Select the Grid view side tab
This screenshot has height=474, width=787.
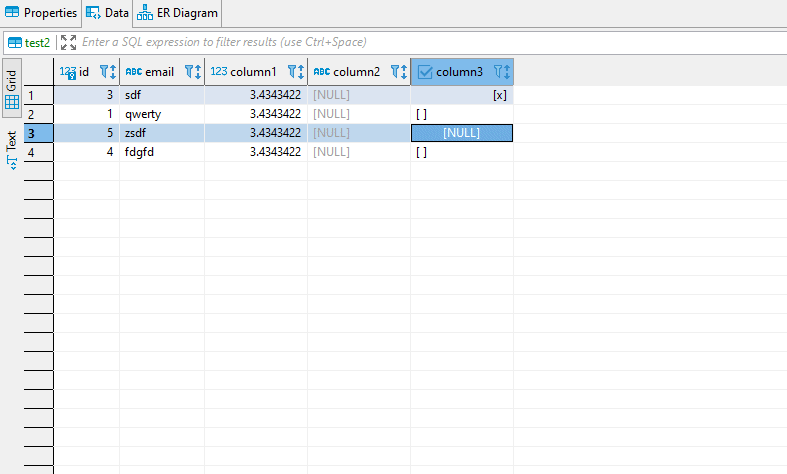[x=12, y=88]
